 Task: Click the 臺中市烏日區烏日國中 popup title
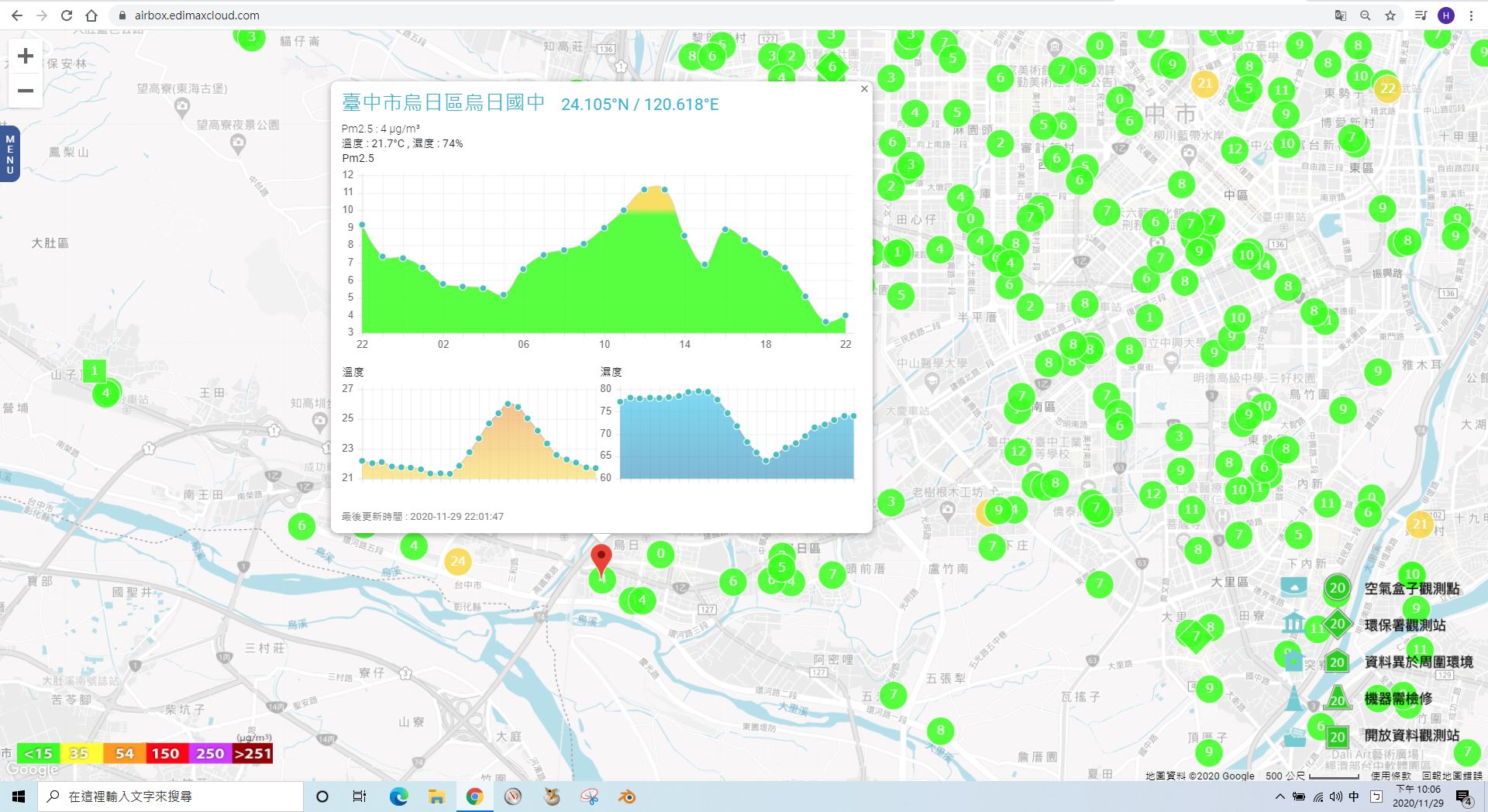443,103
